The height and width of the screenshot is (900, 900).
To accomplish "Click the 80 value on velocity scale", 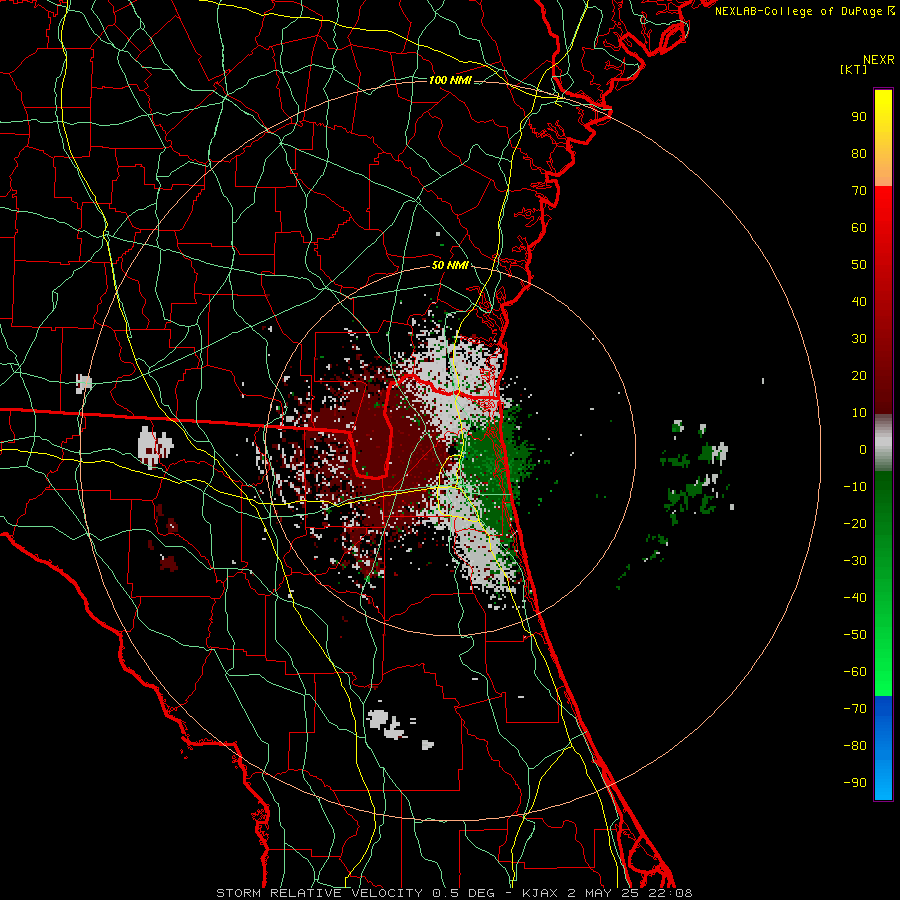I will [859, 153].
